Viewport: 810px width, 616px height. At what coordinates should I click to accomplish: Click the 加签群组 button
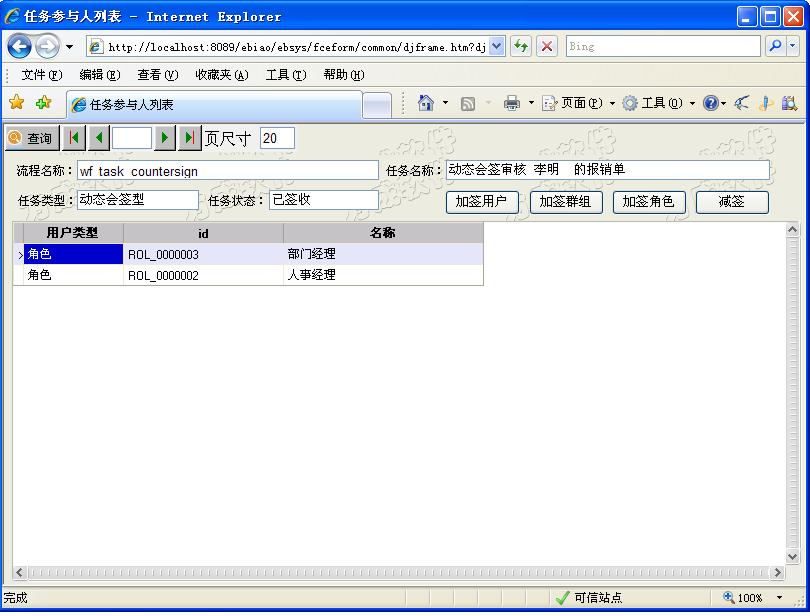tap(566, 202)
